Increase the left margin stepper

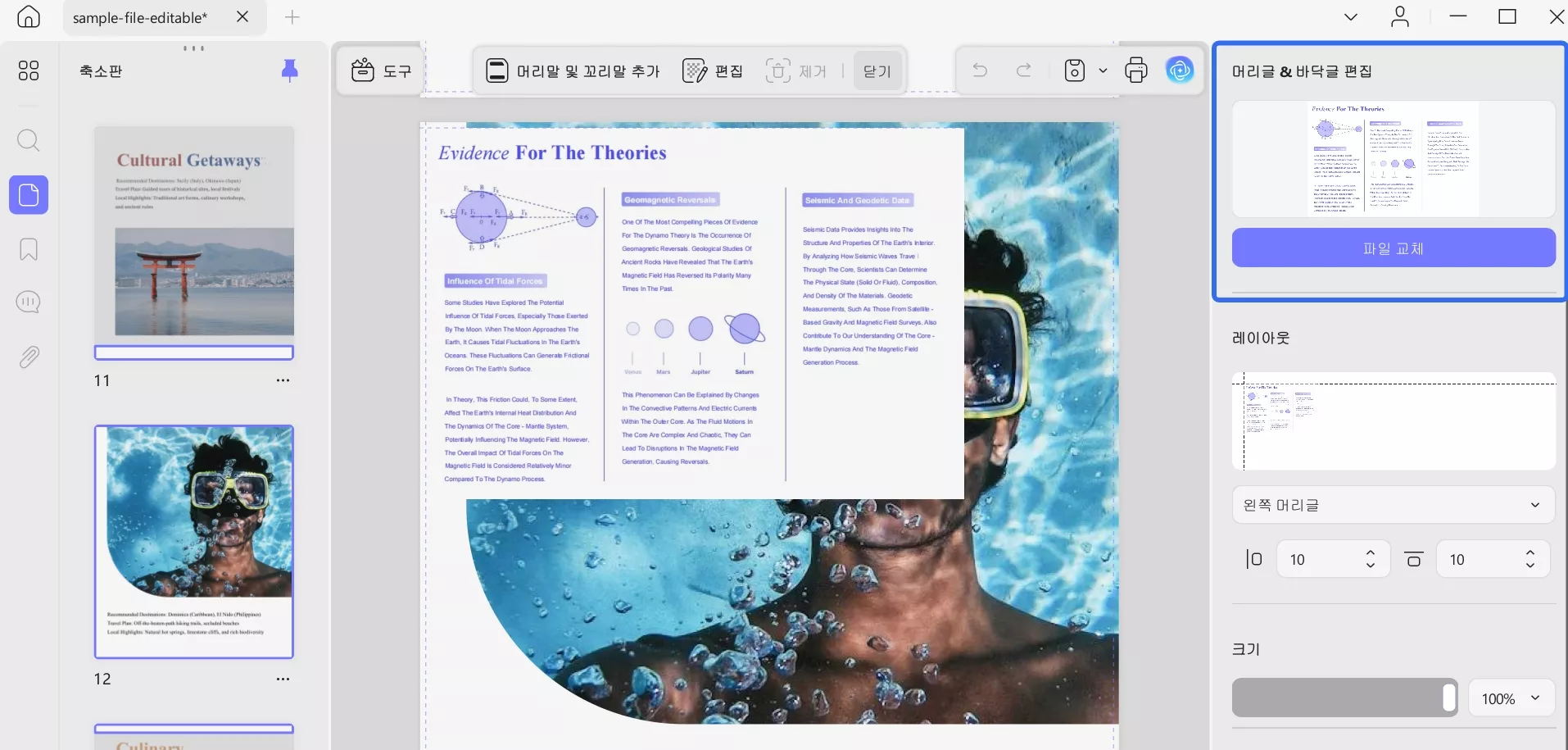[x=1371, y=552]
